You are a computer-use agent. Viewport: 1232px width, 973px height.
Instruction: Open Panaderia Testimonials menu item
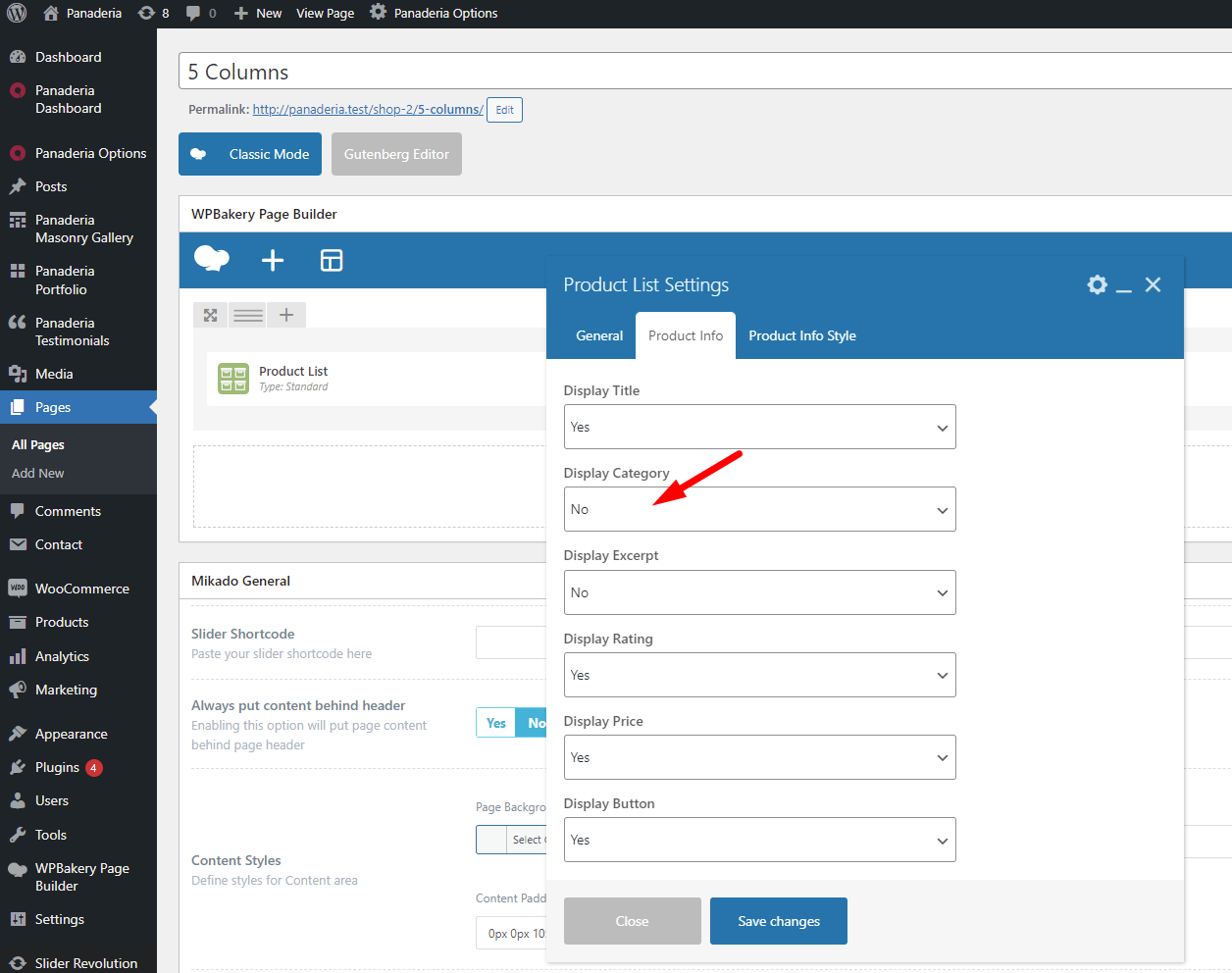pos(78,332)
